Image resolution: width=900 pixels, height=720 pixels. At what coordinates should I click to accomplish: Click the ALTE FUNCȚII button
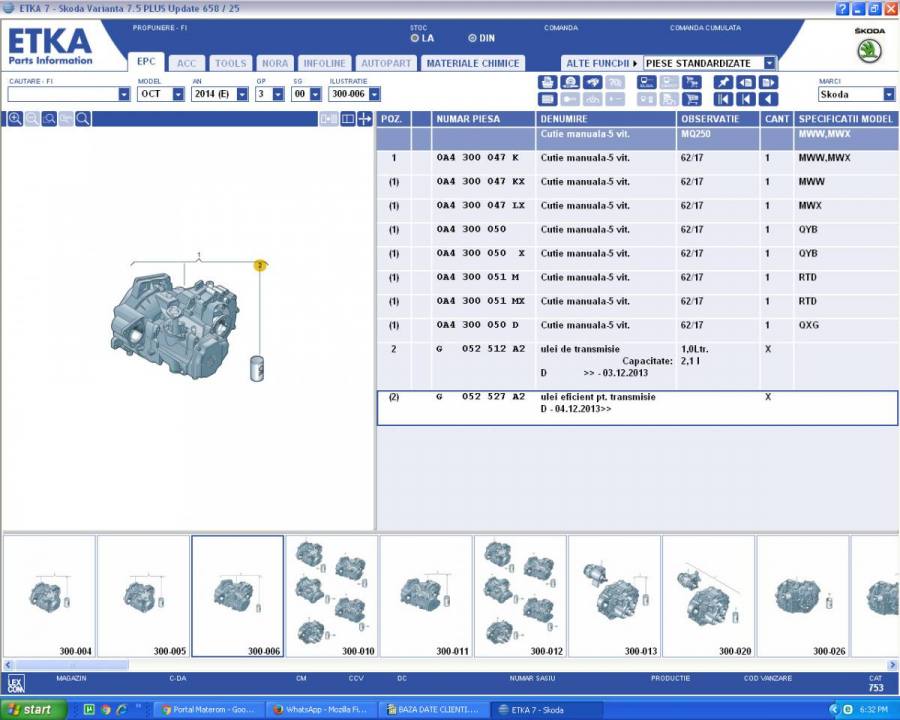tap(600, 63)
